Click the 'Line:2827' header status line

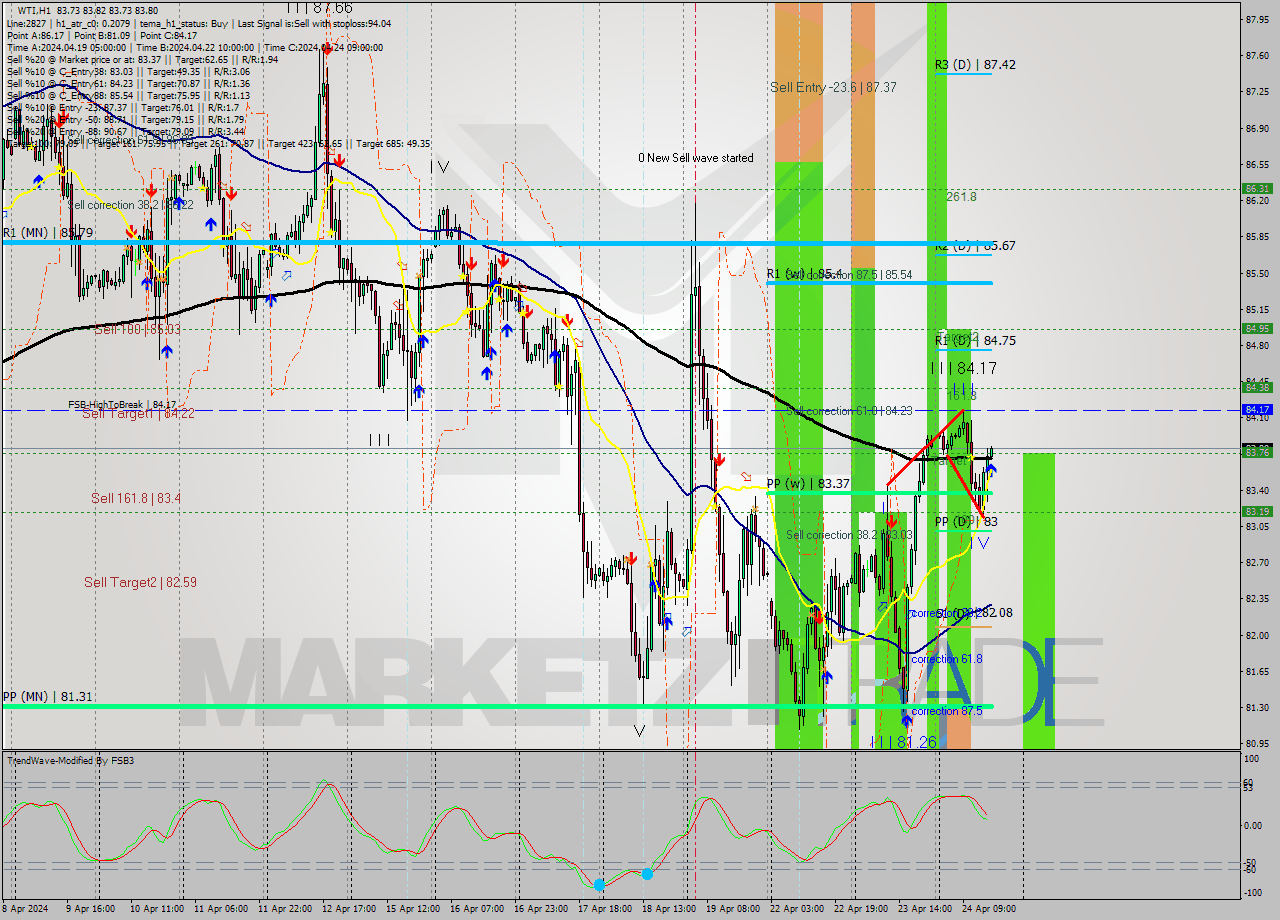26,23
